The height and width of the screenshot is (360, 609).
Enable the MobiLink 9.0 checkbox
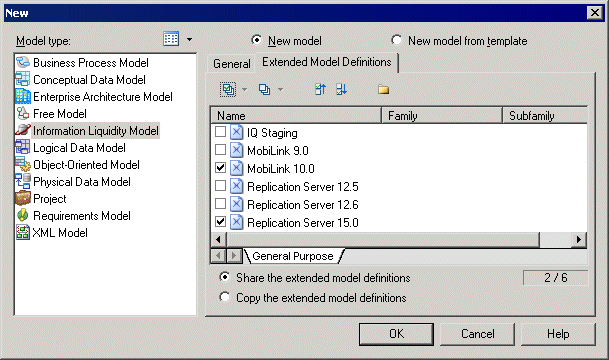pyautogui.click(x=220, y=150)
